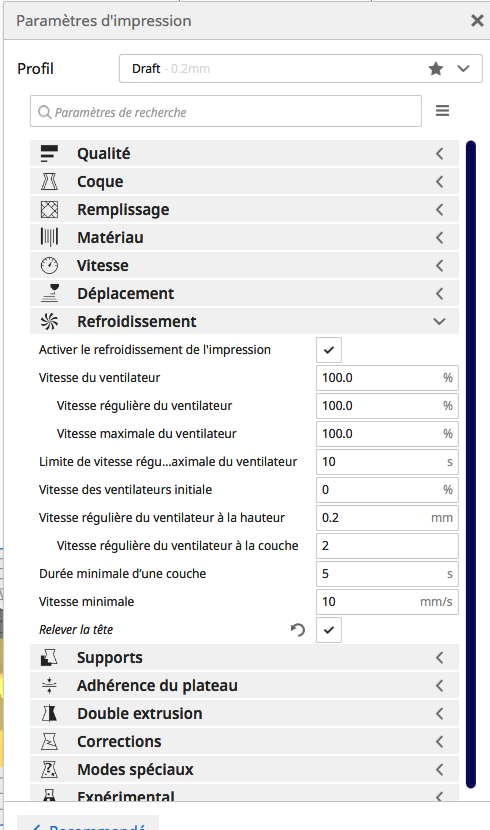Expand the Matériau section chevron
This screenshot has height=830, width=490.
click(440, 238)
